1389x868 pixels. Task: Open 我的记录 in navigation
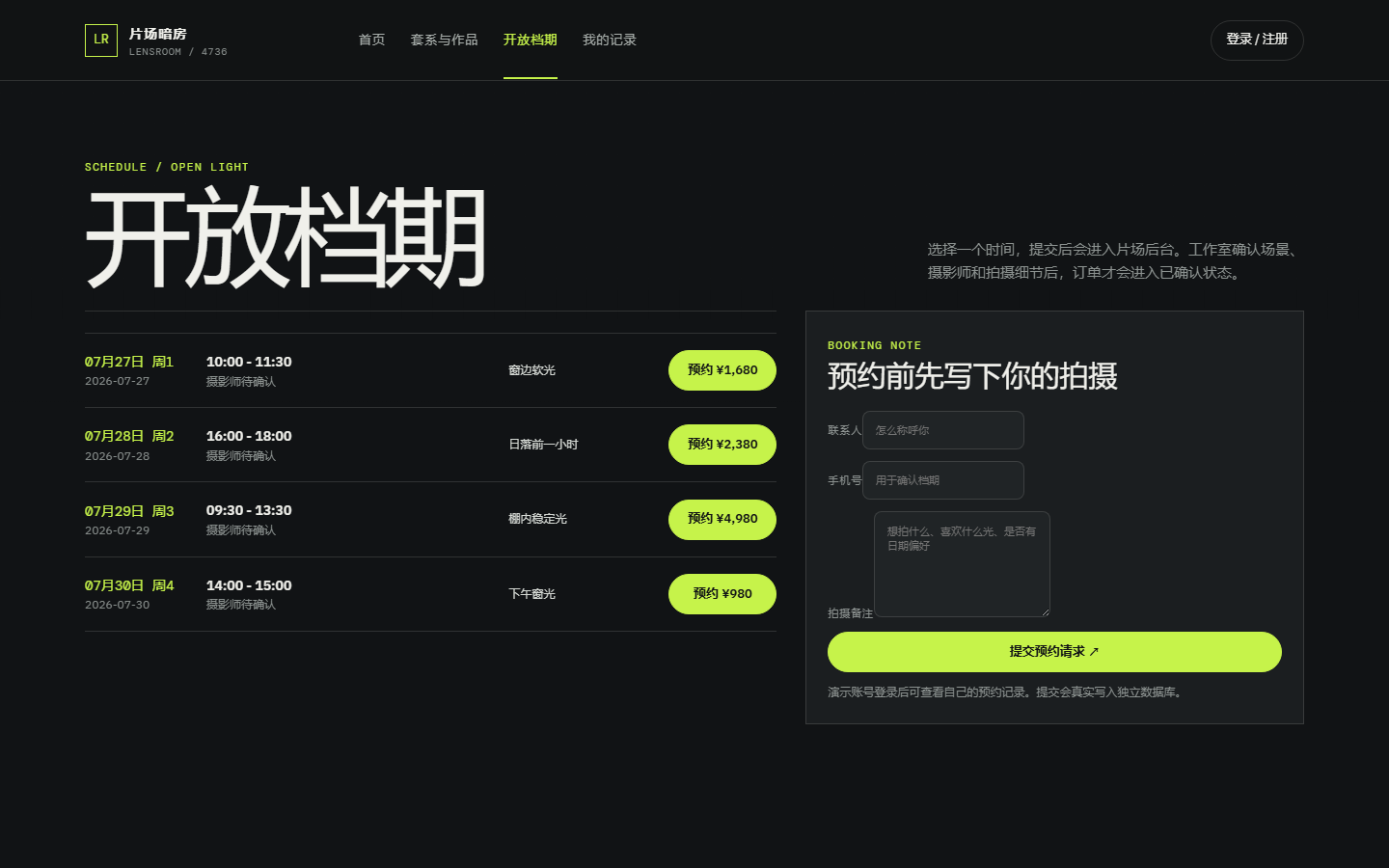(x=609, y=40)
